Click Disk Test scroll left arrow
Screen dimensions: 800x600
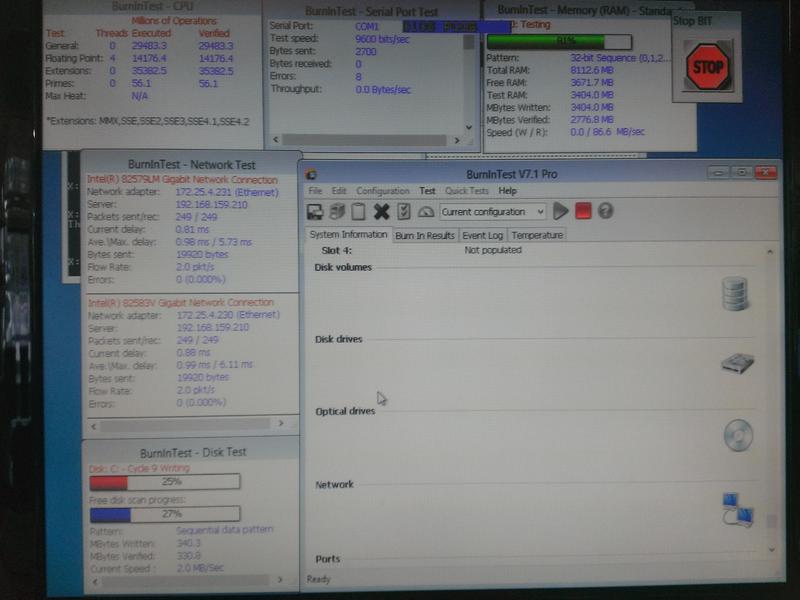(x=95, y=581)
